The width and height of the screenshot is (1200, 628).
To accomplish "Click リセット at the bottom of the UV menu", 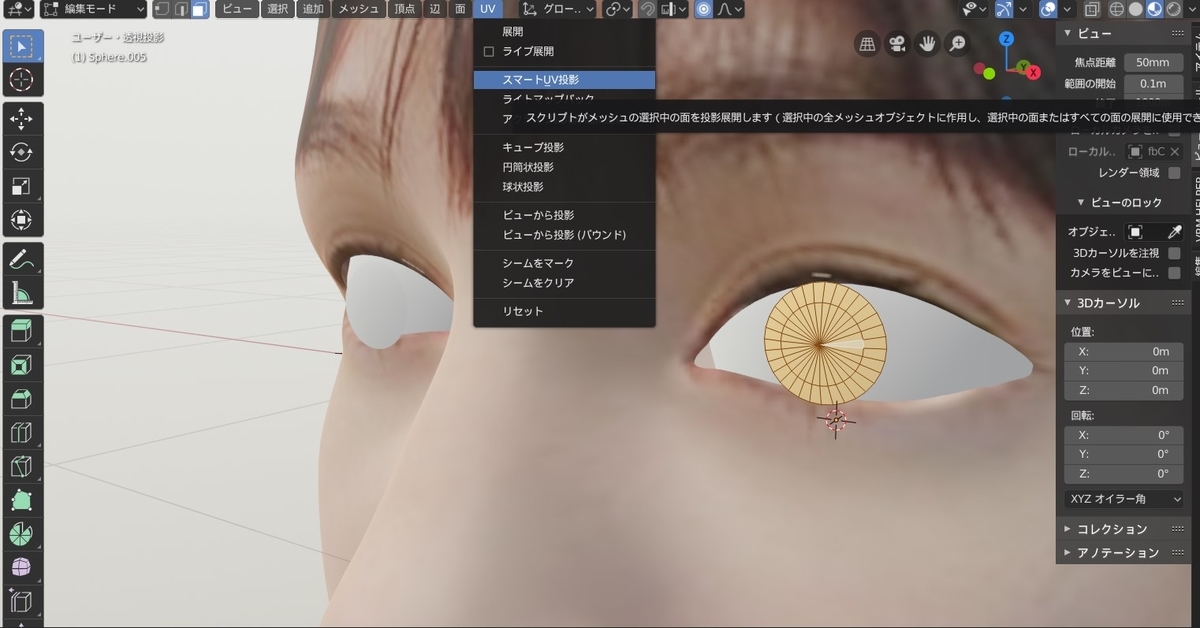I will click(525, 311).
